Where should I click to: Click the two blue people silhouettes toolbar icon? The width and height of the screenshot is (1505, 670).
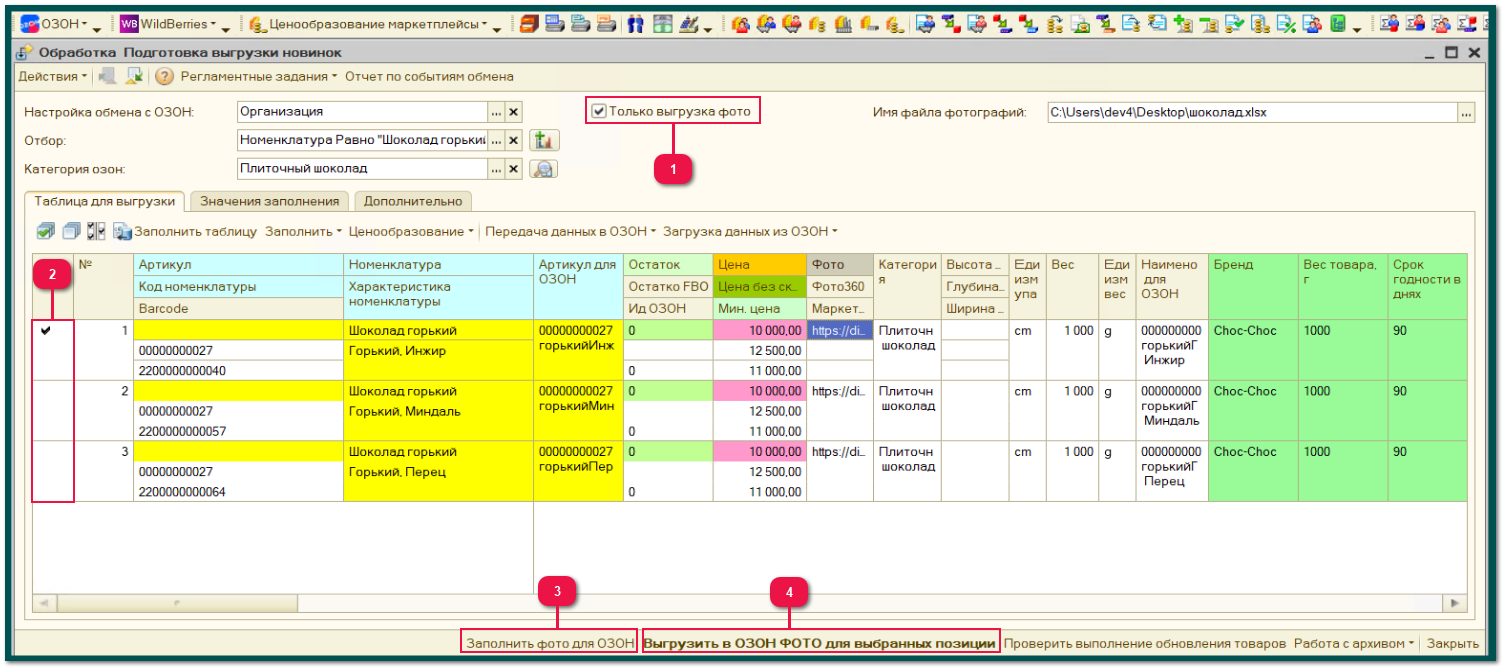pos(635,24)
